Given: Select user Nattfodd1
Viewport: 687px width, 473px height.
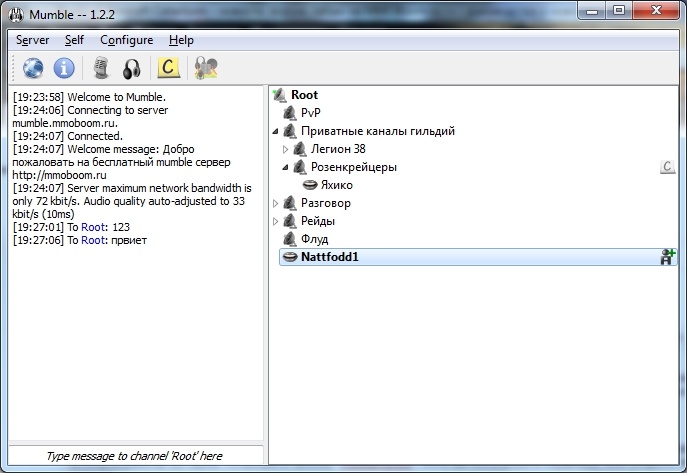Looking at the screenshot, I should point(329,257).
